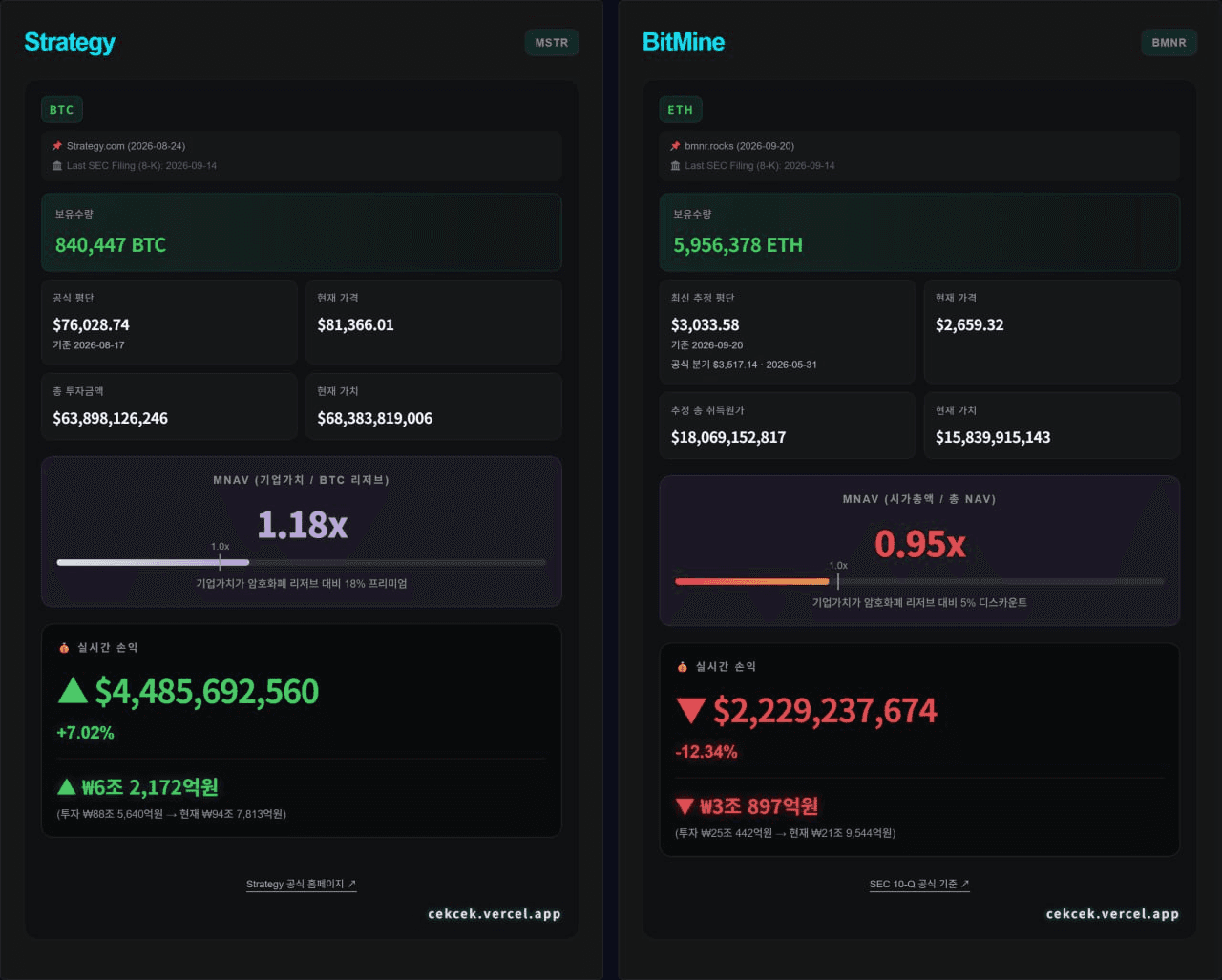Image resolution: width=1222 pixels, height=980 pixels.
Task: Click the money bag icon in Strategy profit panel
Action: (64, 648)
